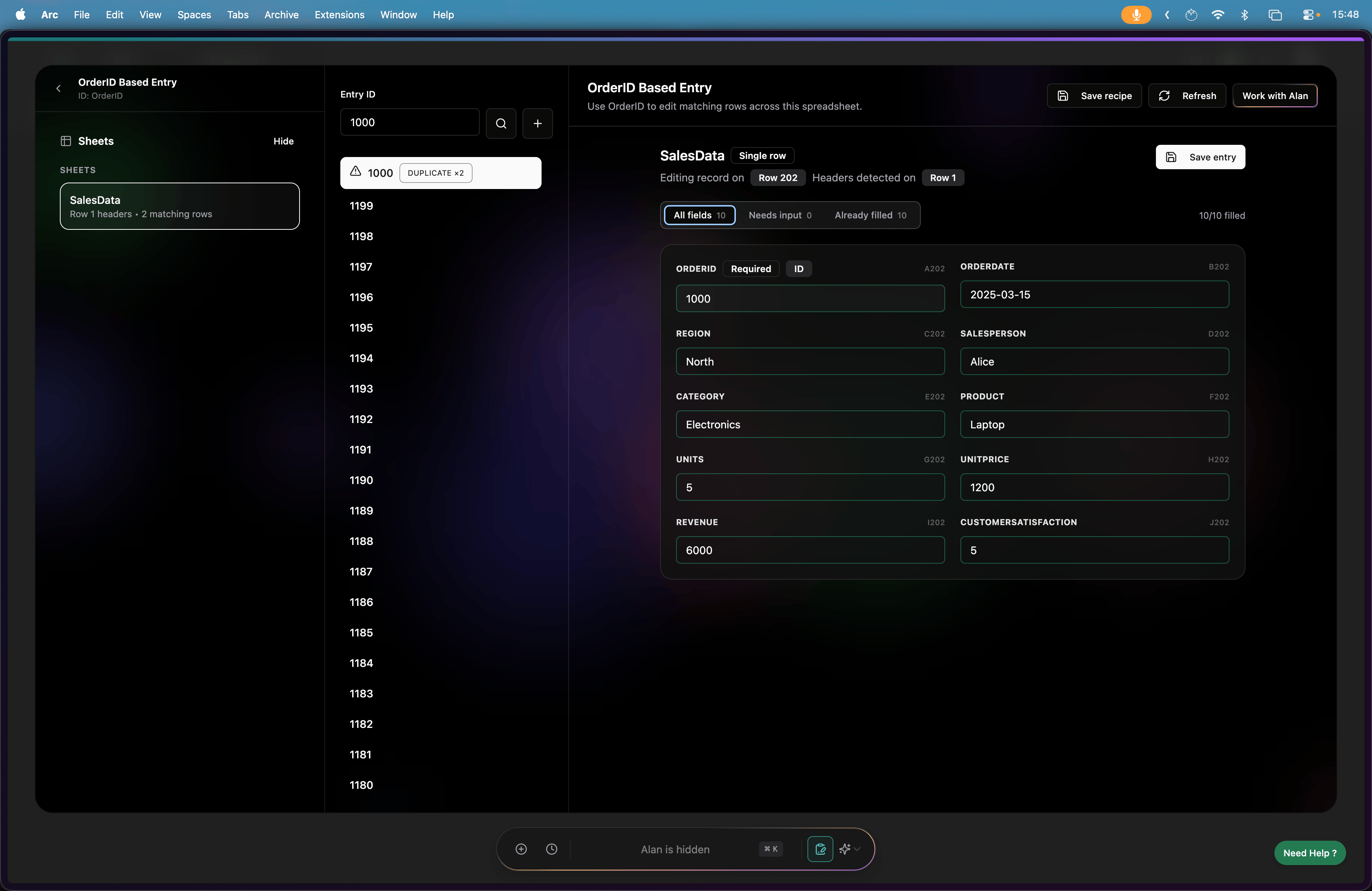
Task: Open the history clock icon in Alan bar
Action: [x=552, y=849]
